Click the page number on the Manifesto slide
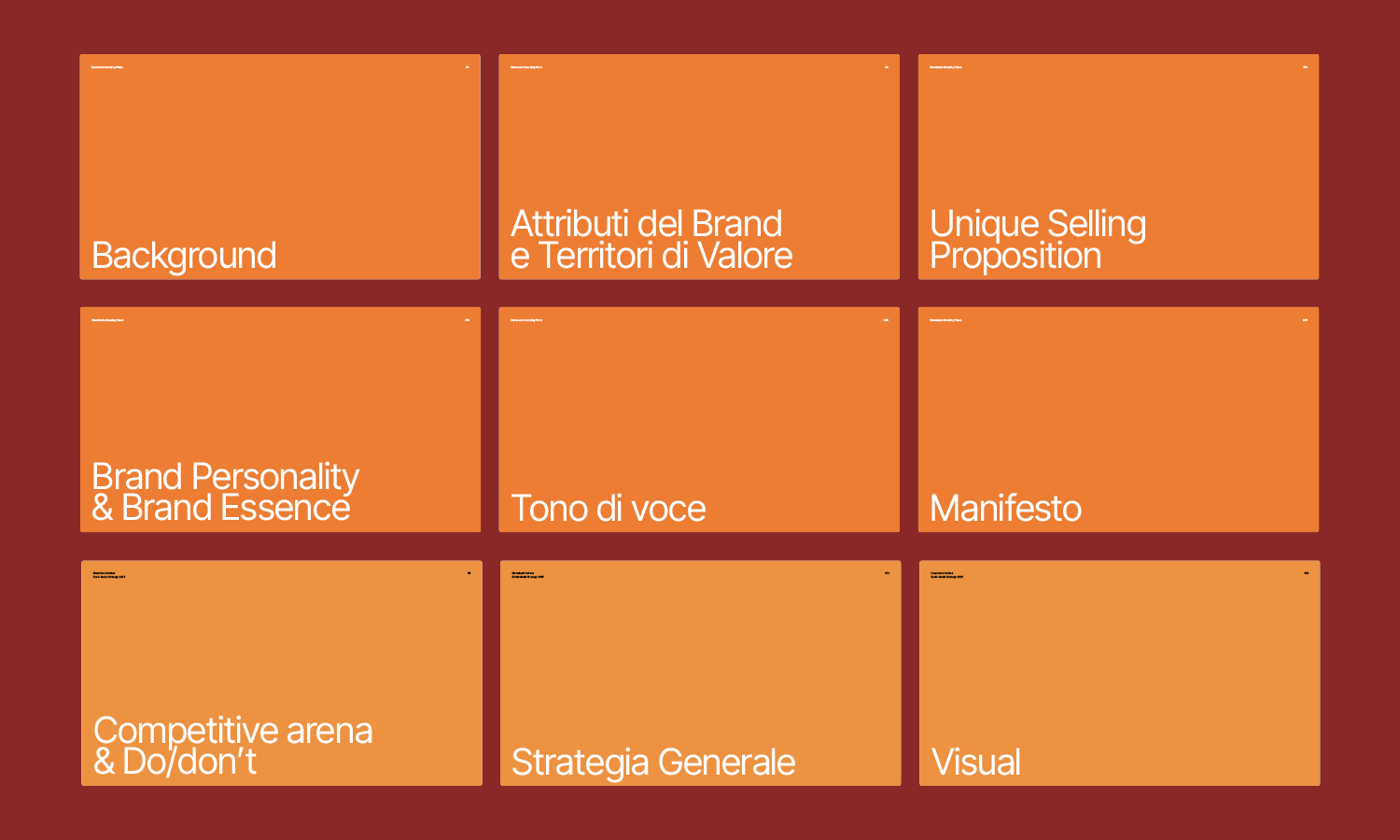1400x840 pixels. (1305, 320)
